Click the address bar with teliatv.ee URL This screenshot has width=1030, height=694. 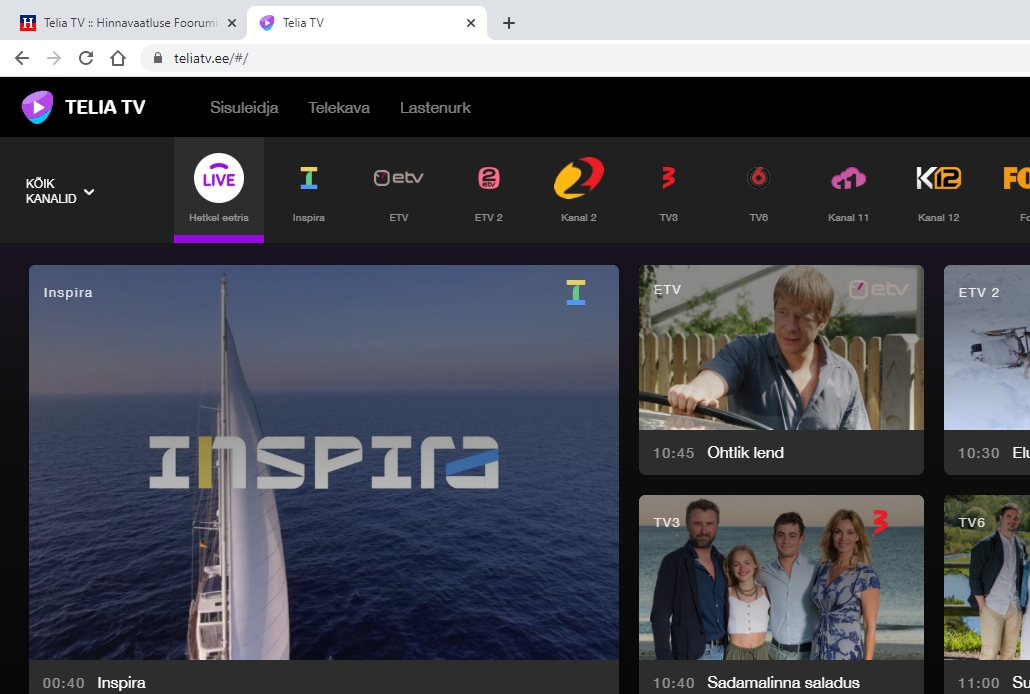pyautogui.click(x=500, y=58)
